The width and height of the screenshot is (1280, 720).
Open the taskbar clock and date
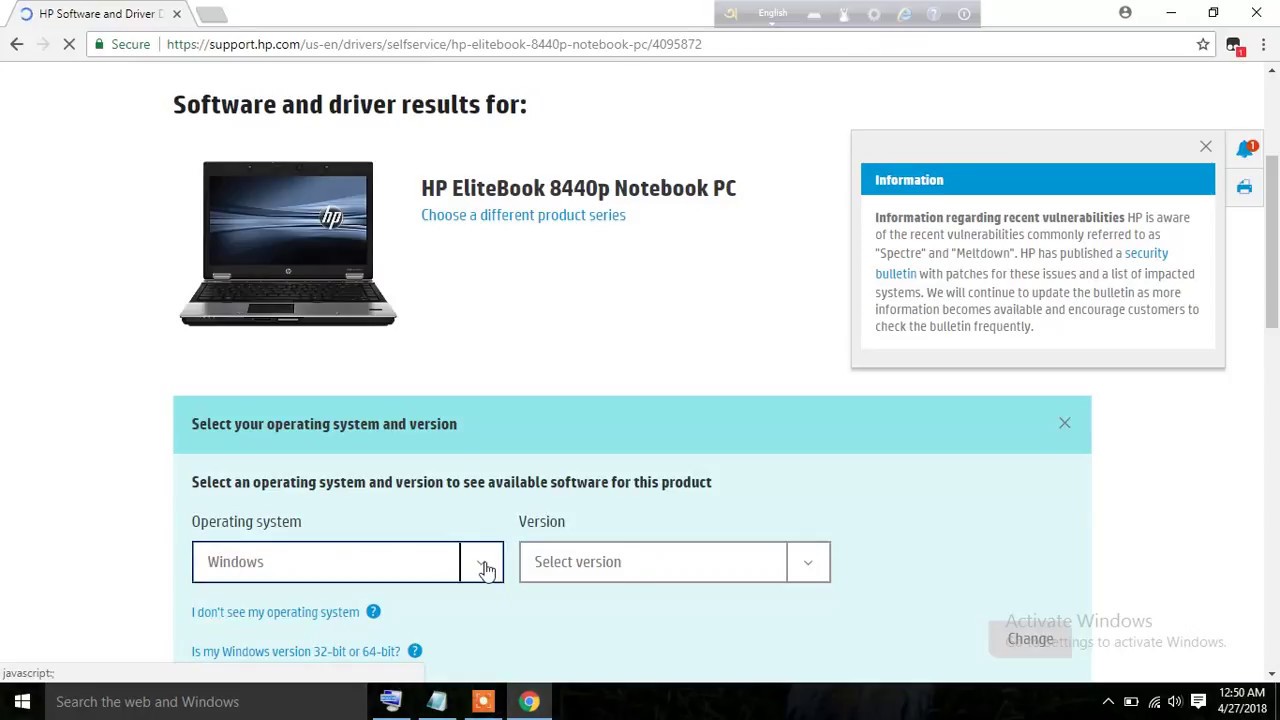click(x=1242, y=701)
